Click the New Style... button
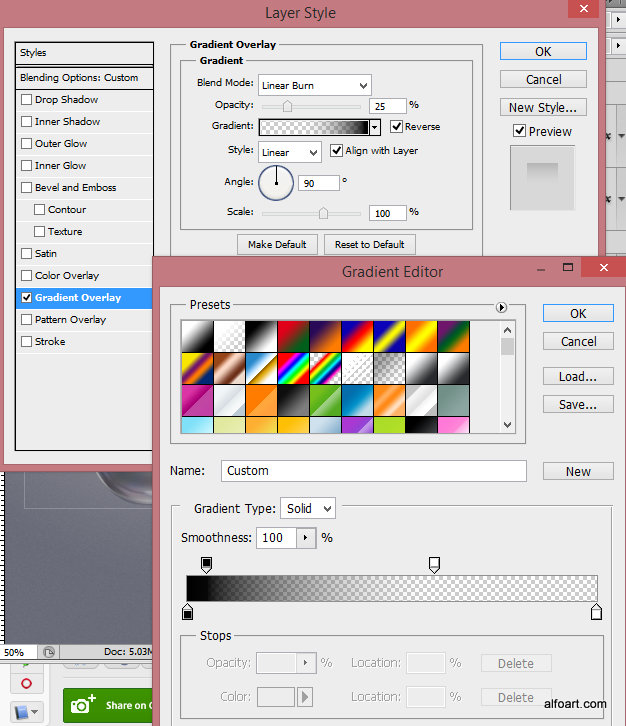Image resolution: width=626 pixels, height=726 pixels. pos(542,107)
